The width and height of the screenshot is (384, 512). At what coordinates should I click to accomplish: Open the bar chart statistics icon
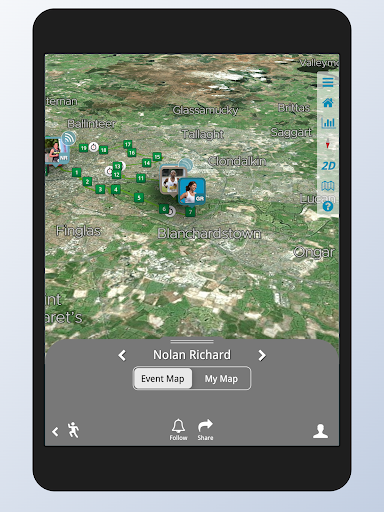pyautogui.click(x=328, y=123)
